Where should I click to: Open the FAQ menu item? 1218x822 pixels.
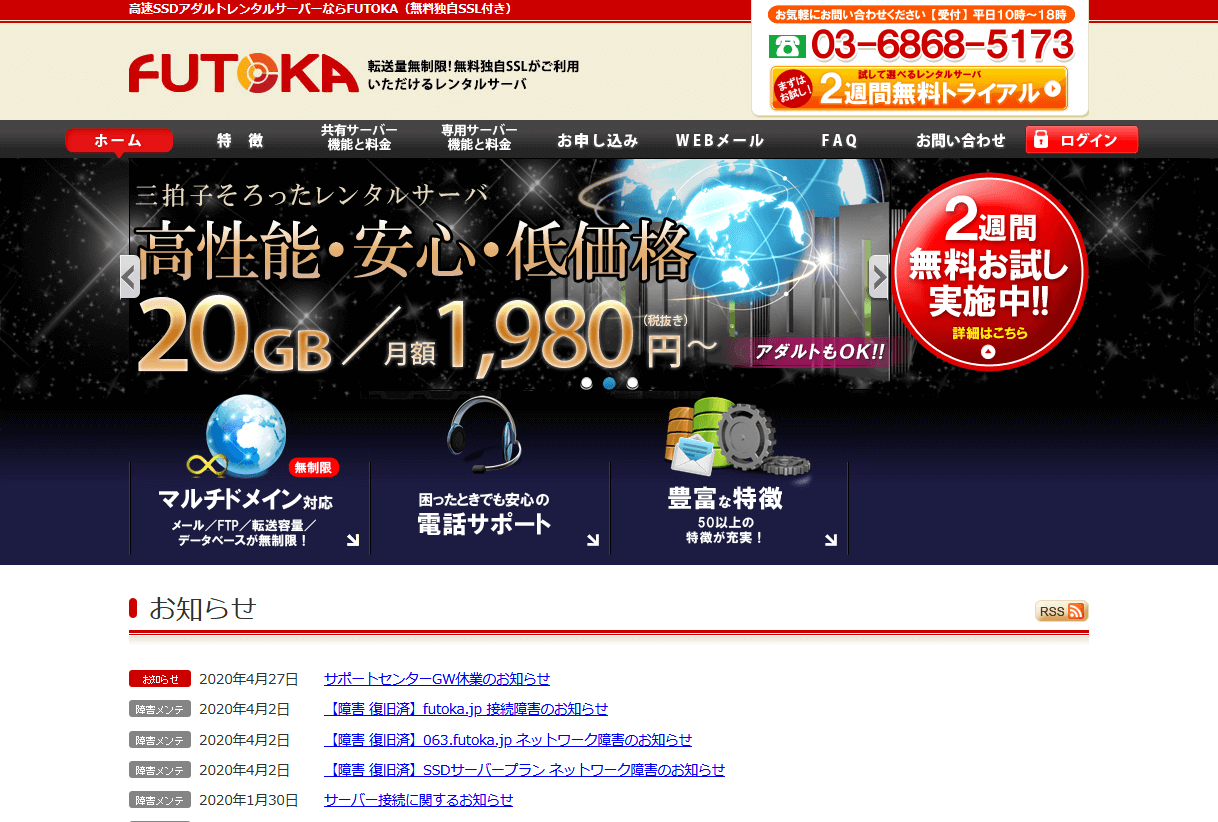(x=839, y=140)
